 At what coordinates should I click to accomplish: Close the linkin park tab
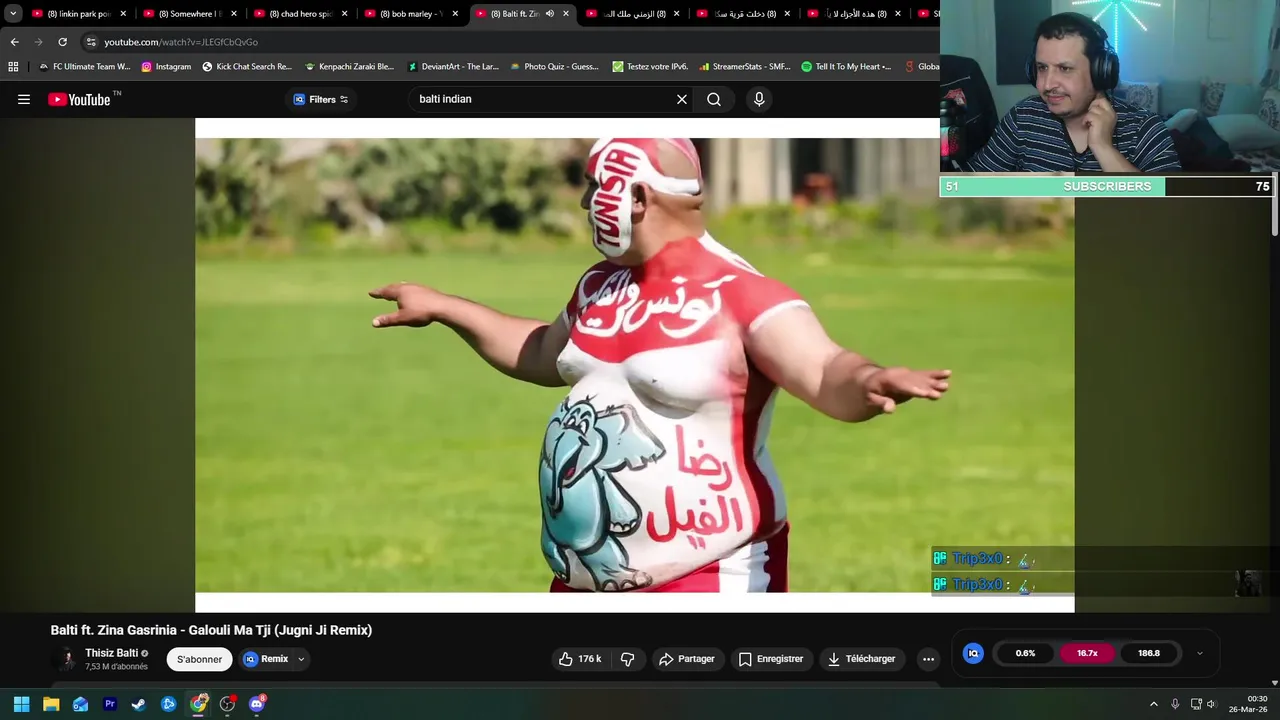point(123,14)
